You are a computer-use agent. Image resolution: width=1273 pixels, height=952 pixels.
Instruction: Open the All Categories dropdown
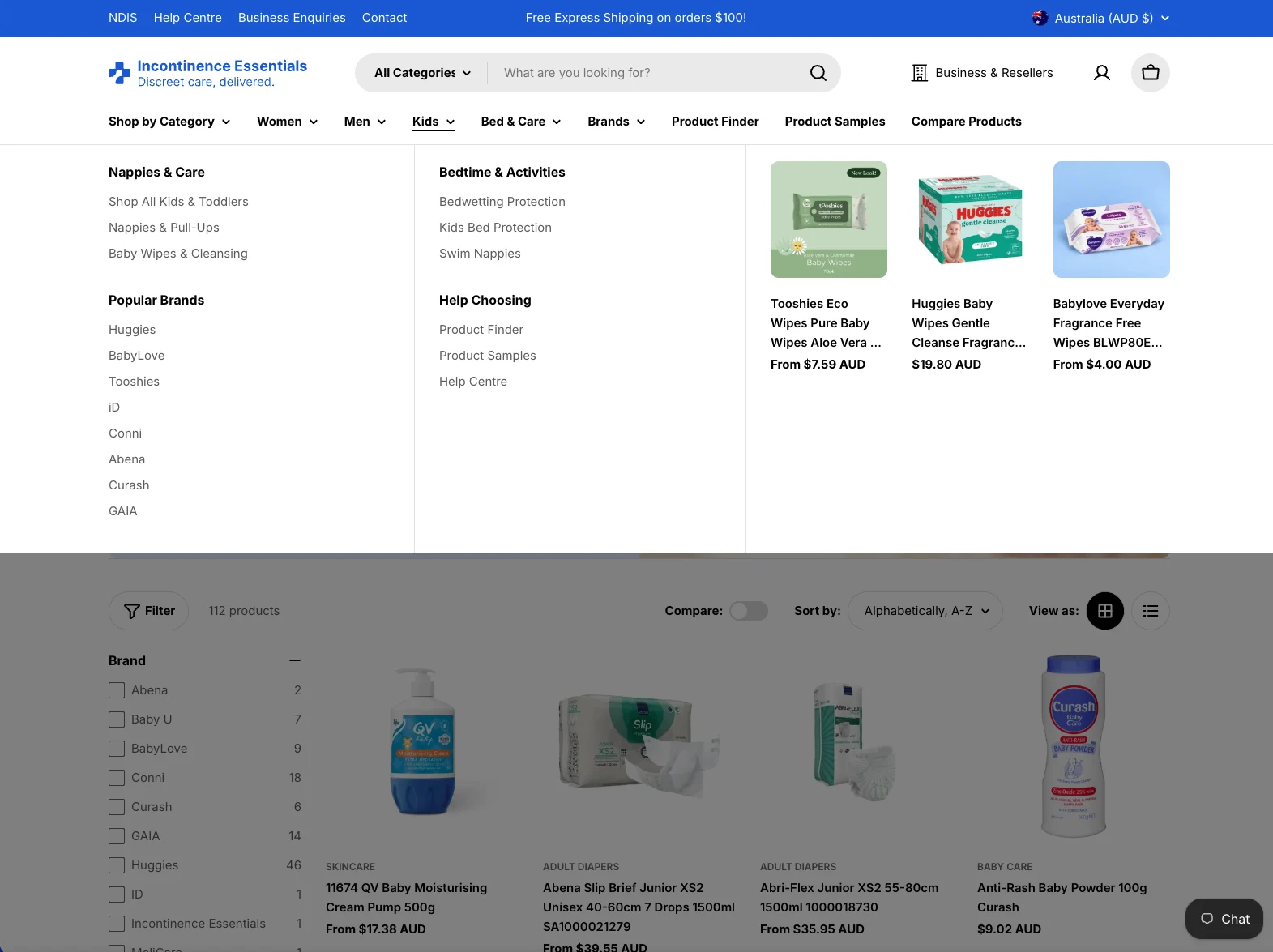(422, 73)
